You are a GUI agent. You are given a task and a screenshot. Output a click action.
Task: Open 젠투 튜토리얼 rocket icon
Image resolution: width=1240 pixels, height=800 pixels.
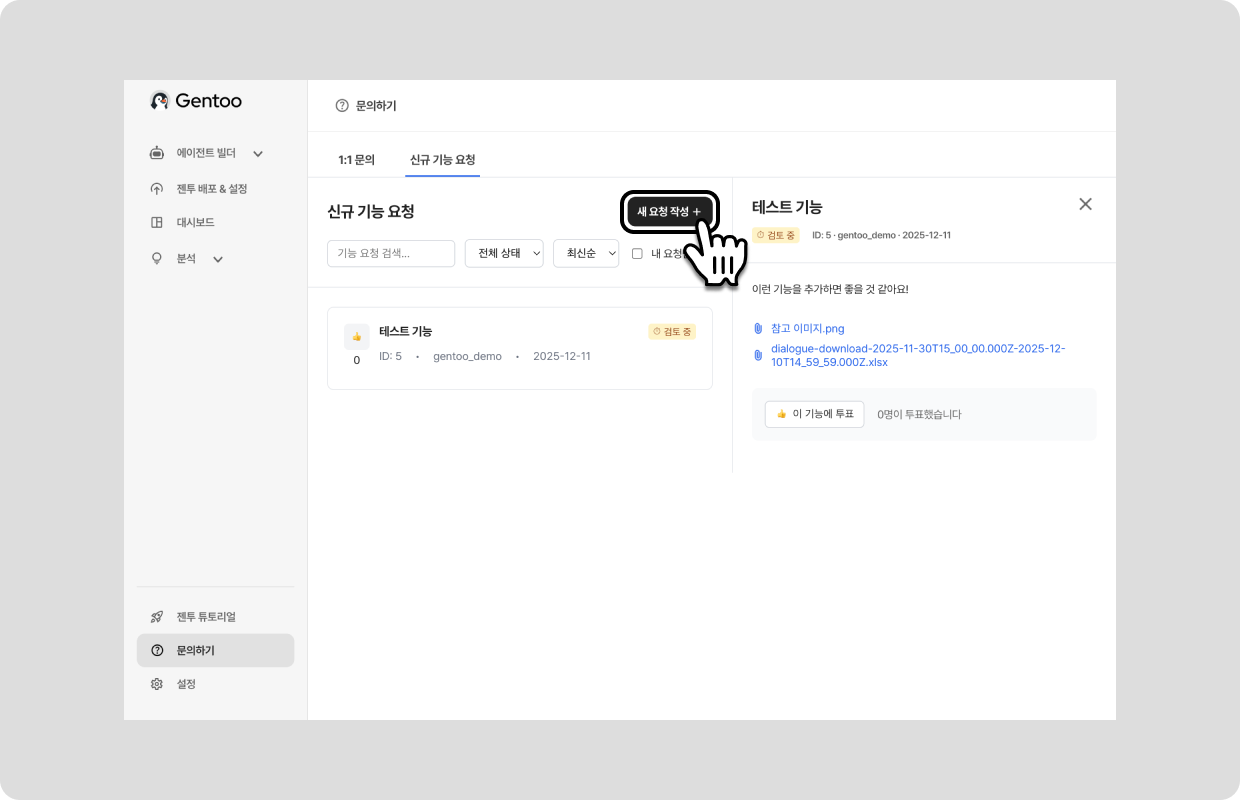pos(157,616)
